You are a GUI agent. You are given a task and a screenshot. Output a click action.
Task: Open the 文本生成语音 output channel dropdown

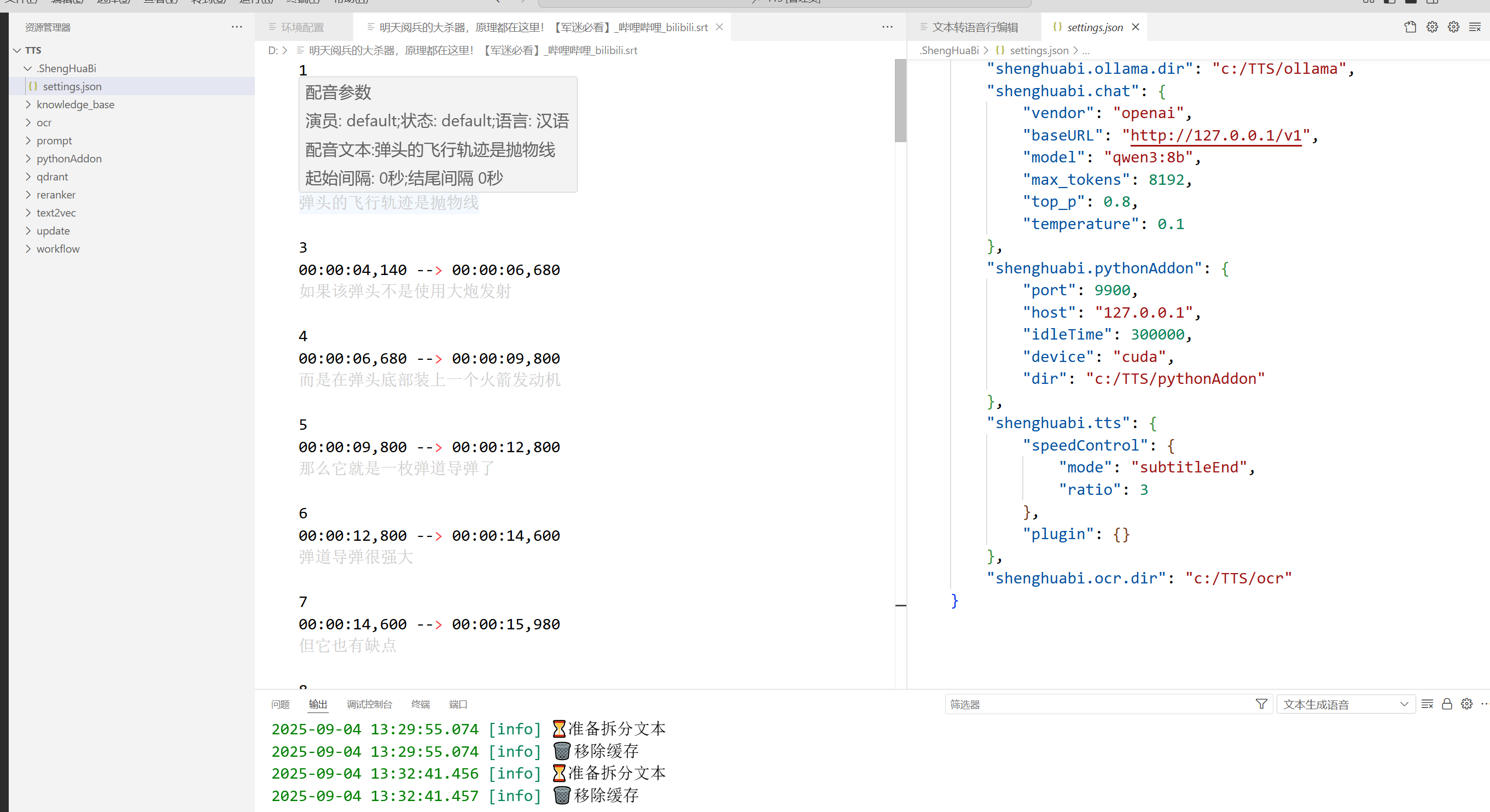point(1346,704)
